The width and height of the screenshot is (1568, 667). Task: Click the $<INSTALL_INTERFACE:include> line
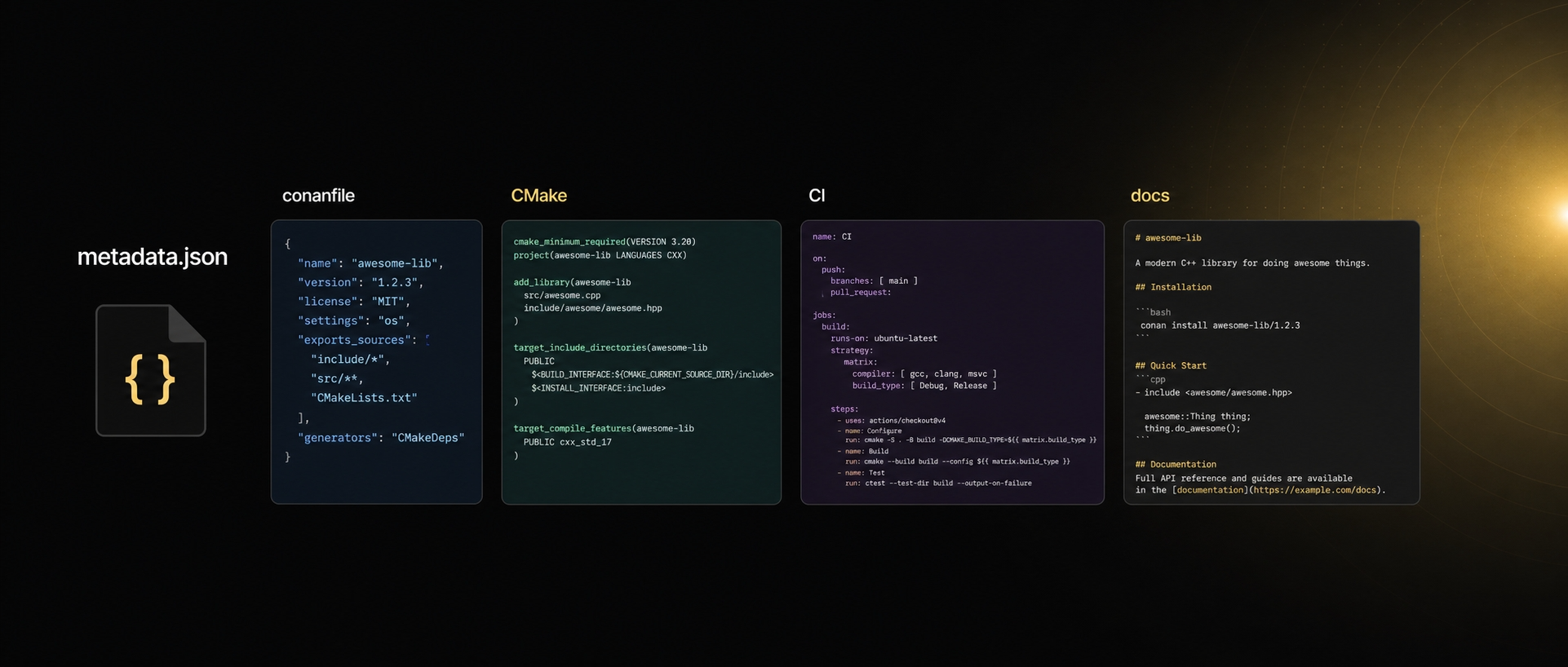(x=598, y=388)
